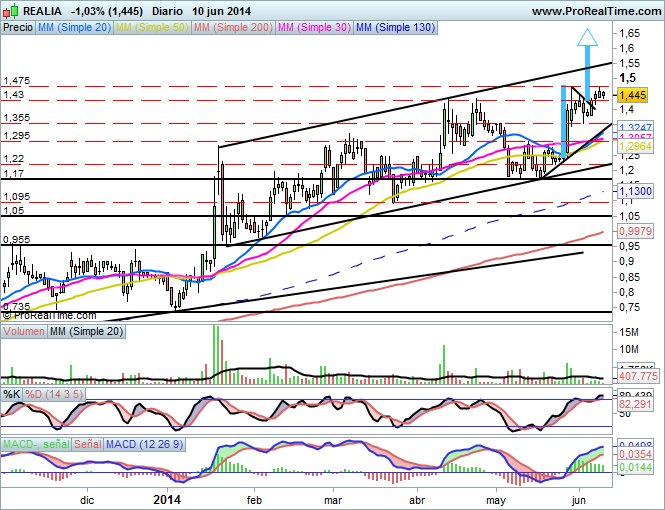The height and width of the screenshot is (510, 665).
Task: Click the candlestick chart icon beside REALIA
Action: [x=10, y=11]
